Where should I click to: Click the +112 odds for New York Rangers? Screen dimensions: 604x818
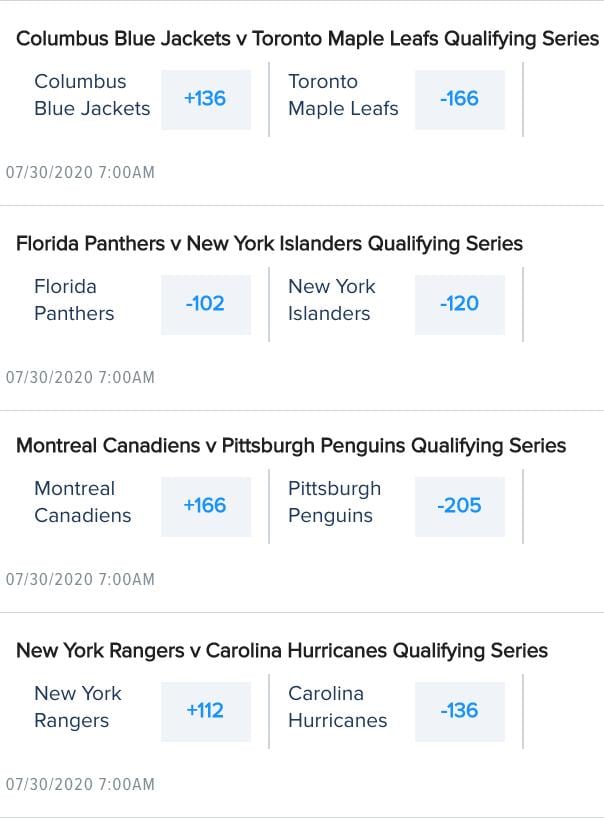(x=206, y=711)
